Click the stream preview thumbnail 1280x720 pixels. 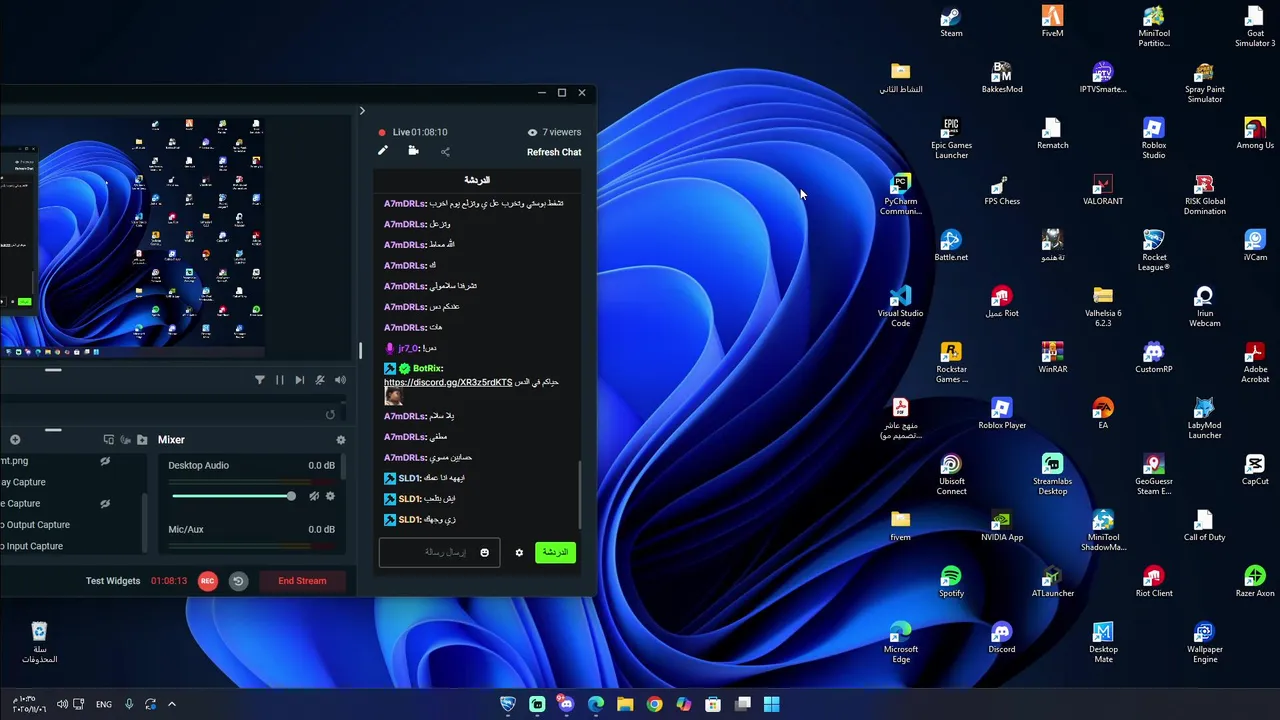point(132,237)
